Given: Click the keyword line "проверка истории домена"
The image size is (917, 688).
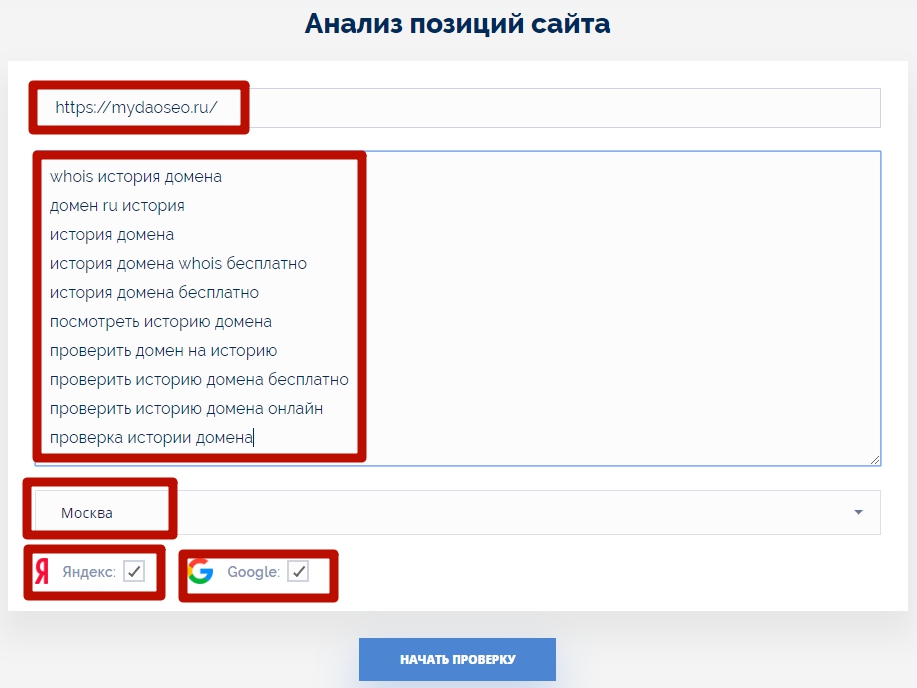Looking at the screenshot, I should pos(151,438).
